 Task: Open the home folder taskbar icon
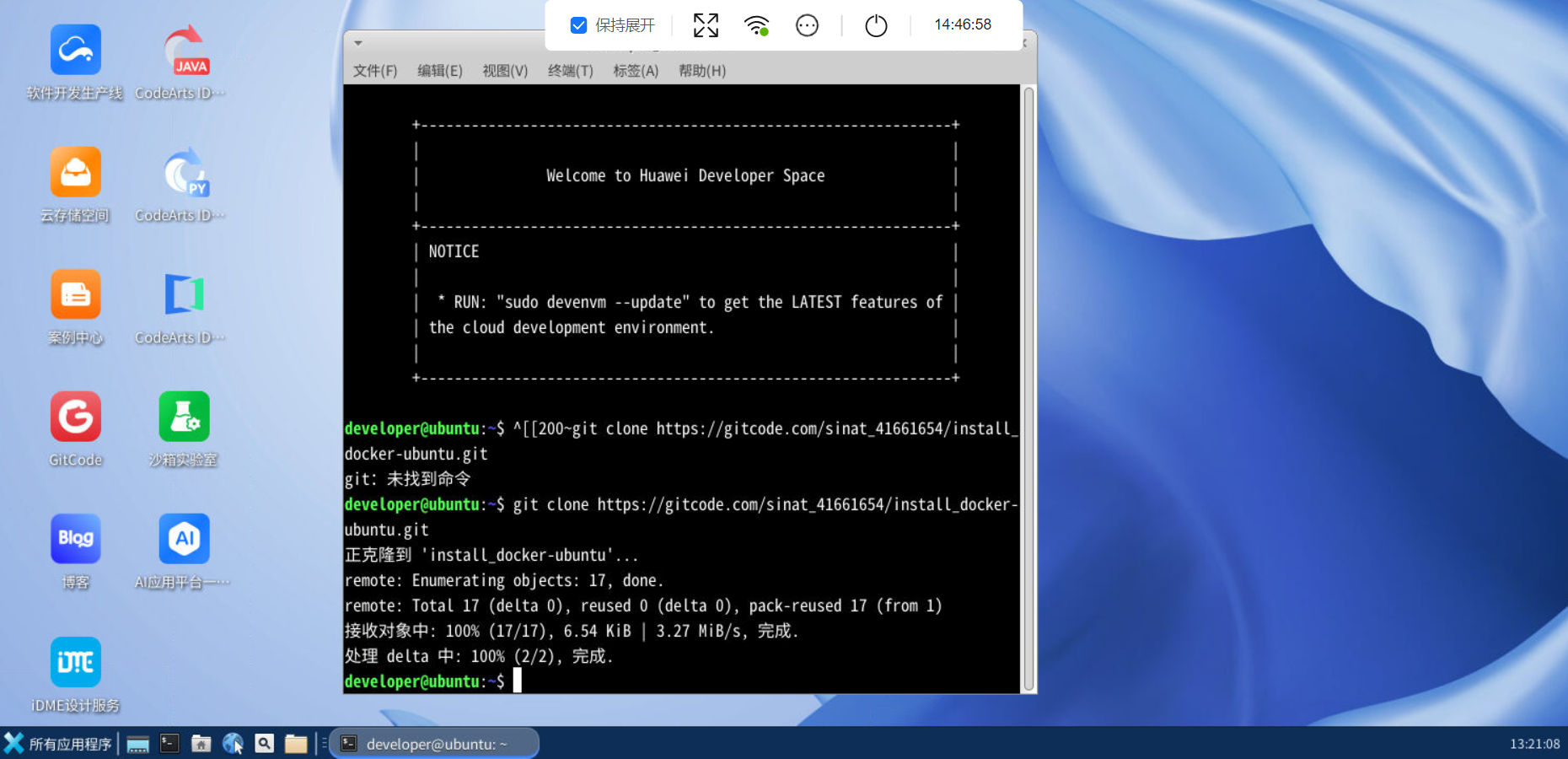coord(201,744)
